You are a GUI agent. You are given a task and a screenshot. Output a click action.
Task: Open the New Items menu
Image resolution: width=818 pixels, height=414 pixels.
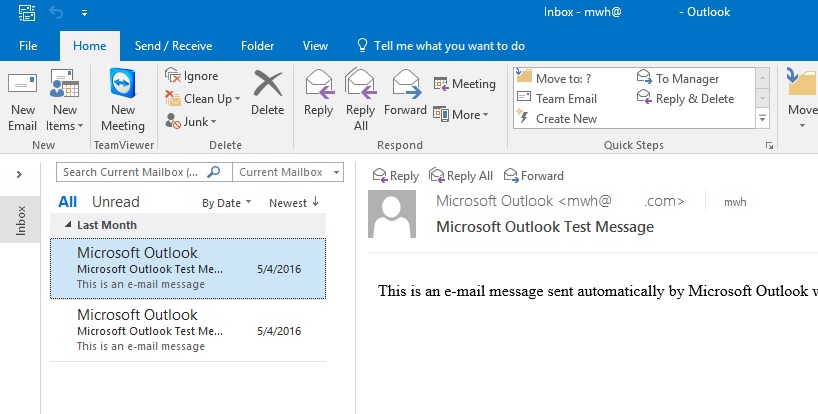click(65, 102)
